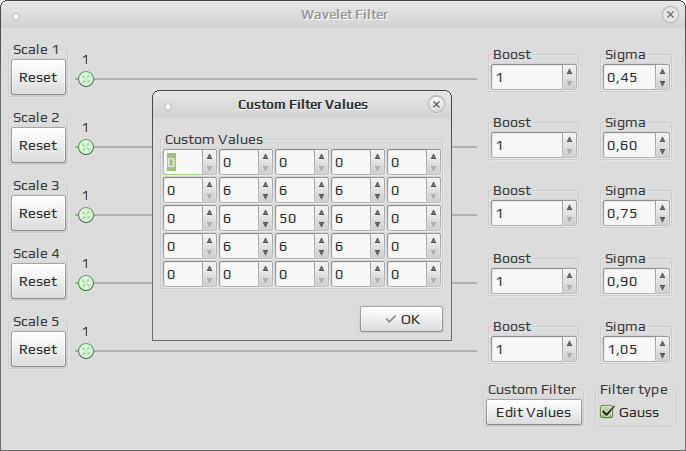Click the Sigma 0,90 input field
686x451 pixels.
[x=629, y=281]
